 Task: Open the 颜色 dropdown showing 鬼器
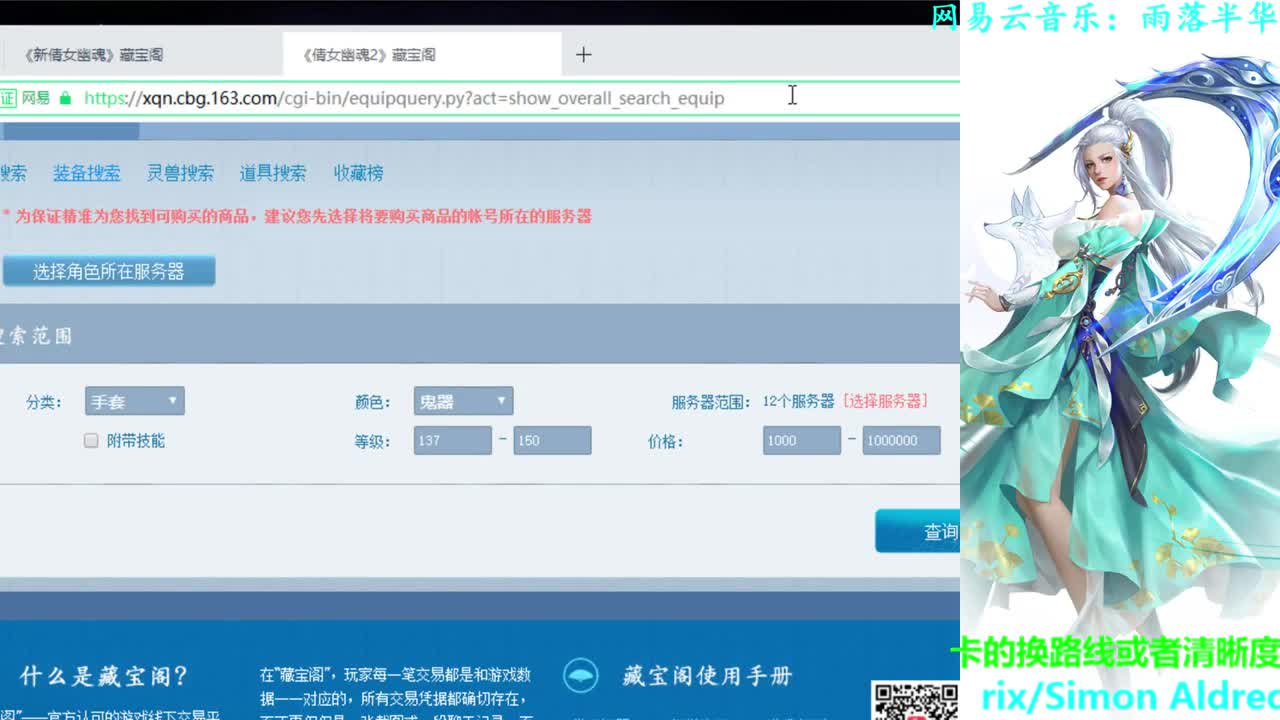[463, 400]
